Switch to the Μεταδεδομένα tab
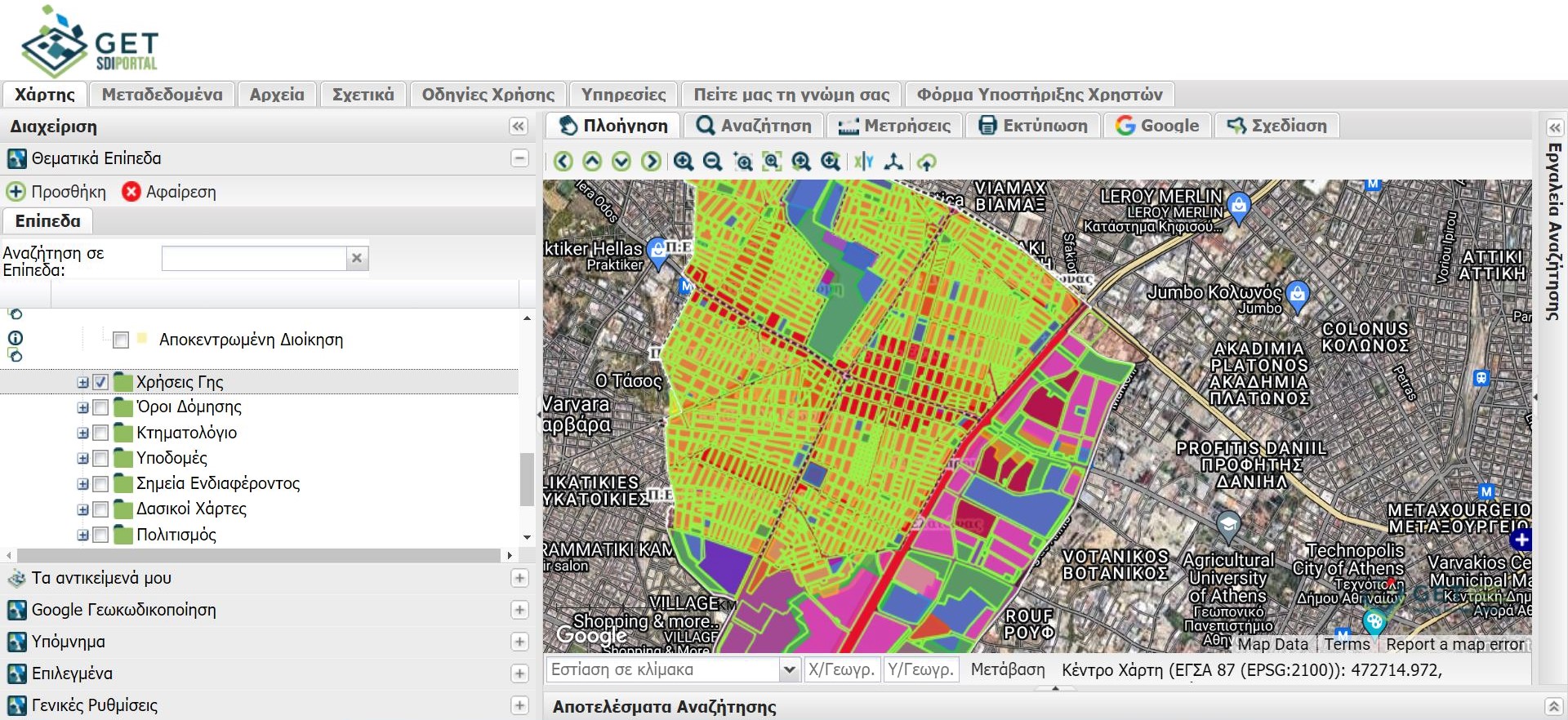The height and width of the screenshot is (720, 1568). [x=162, y=95]
